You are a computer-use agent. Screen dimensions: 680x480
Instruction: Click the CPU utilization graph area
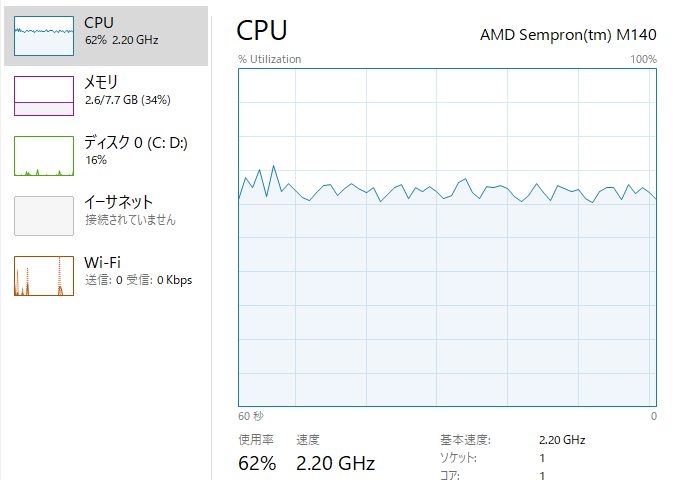coord(447,237)
